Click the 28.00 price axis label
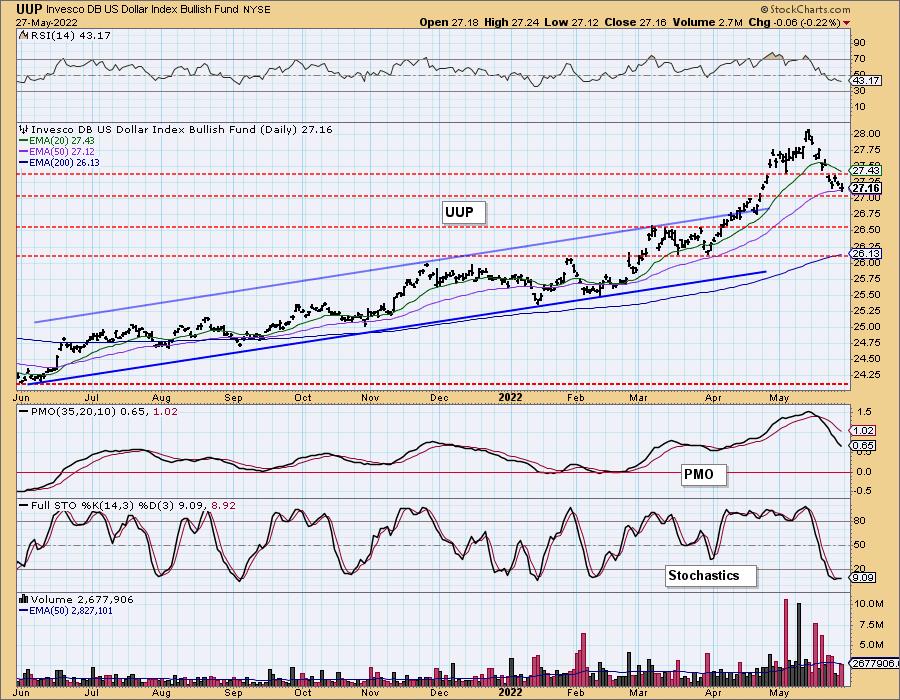This screenshot has width=900, height=700. pos(867,134)
